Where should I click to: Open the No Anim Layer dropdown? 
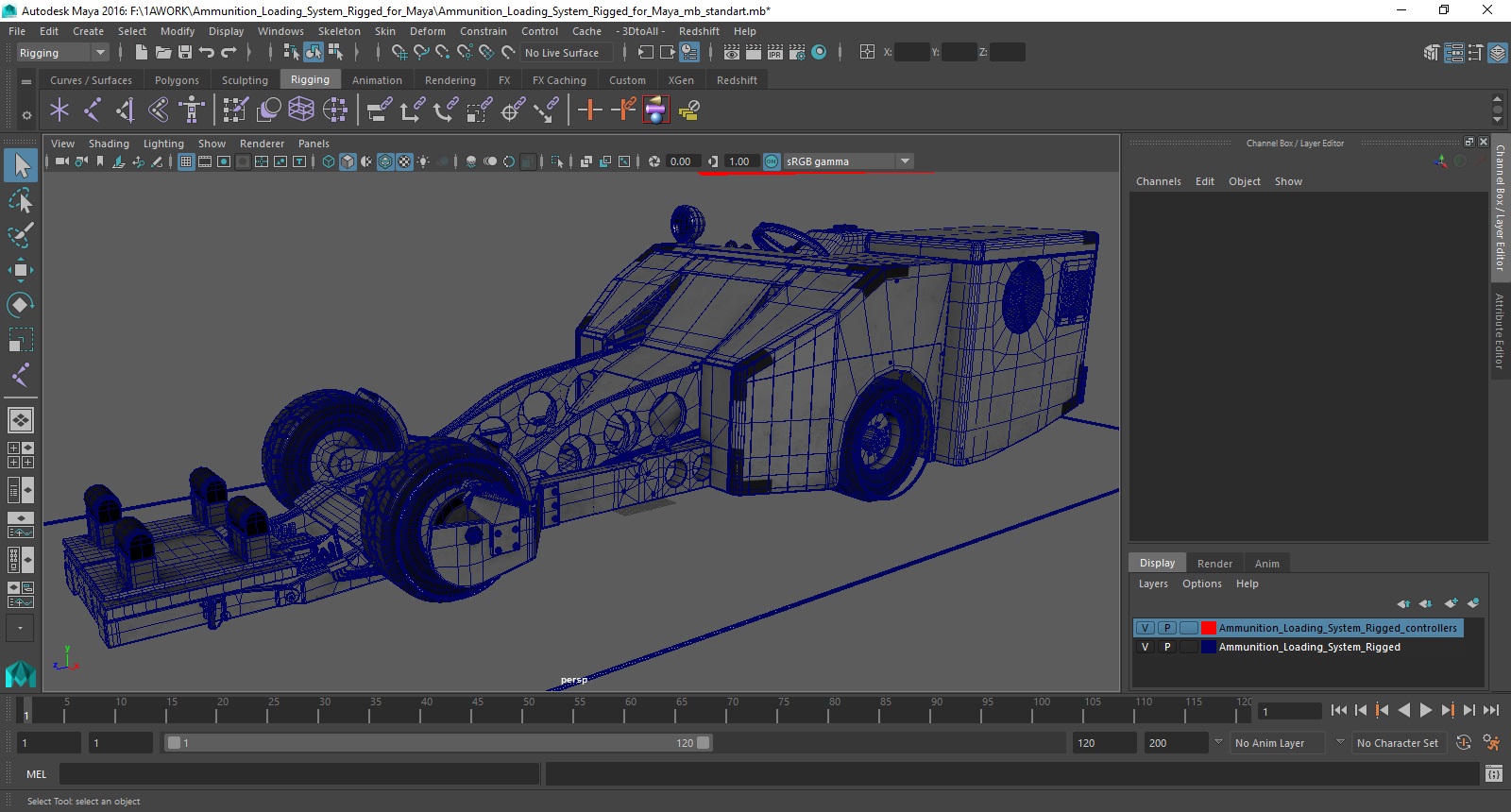(x=1279, y=743)
